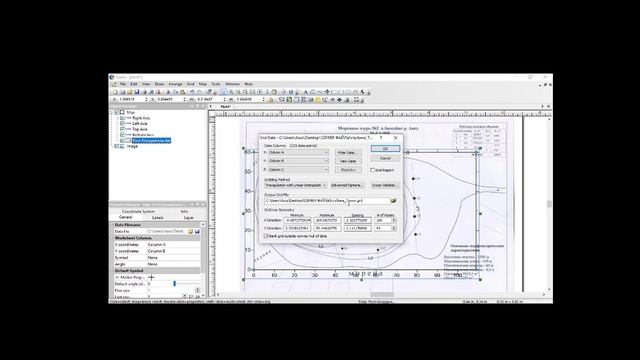Toggle Top Axis visibility checkbox

click(x=122, y=129)
